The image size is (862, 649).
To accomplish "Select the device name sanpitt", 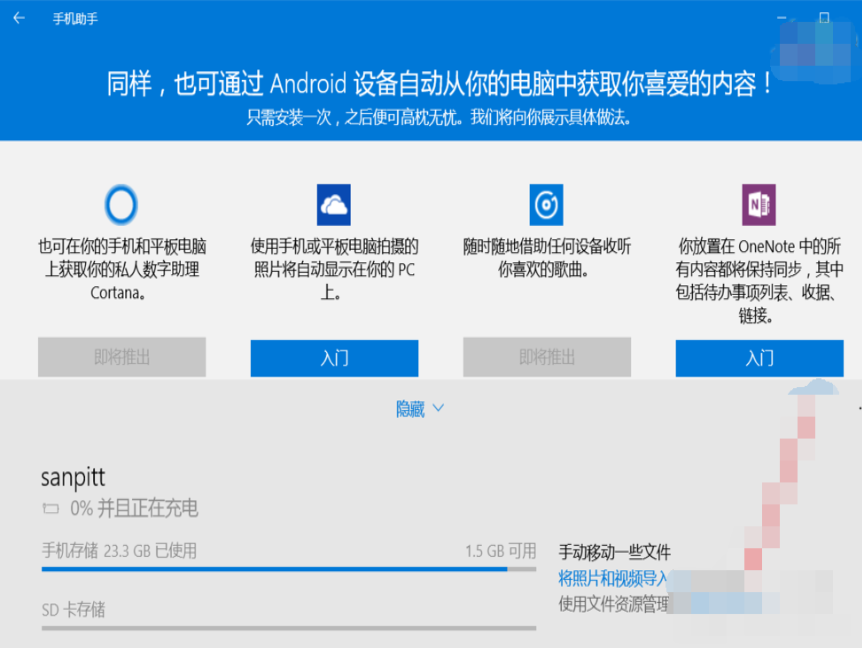I will 73,477.
